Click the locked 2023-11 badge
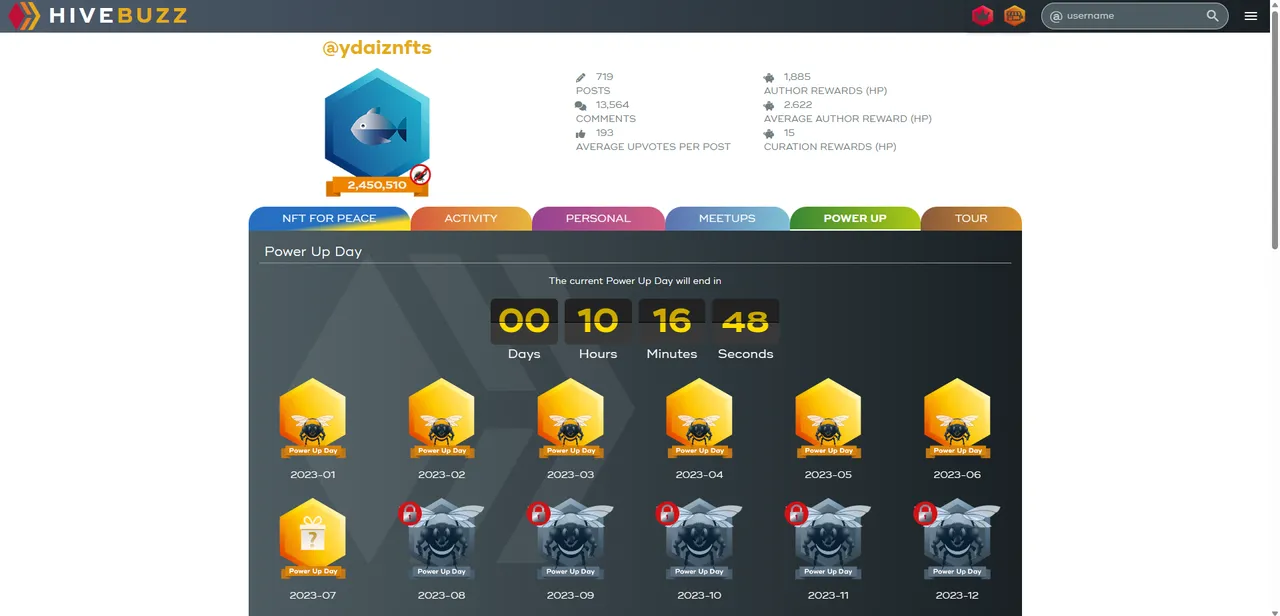The width and height of the screenshot is (1280, 616). [828, 539]
